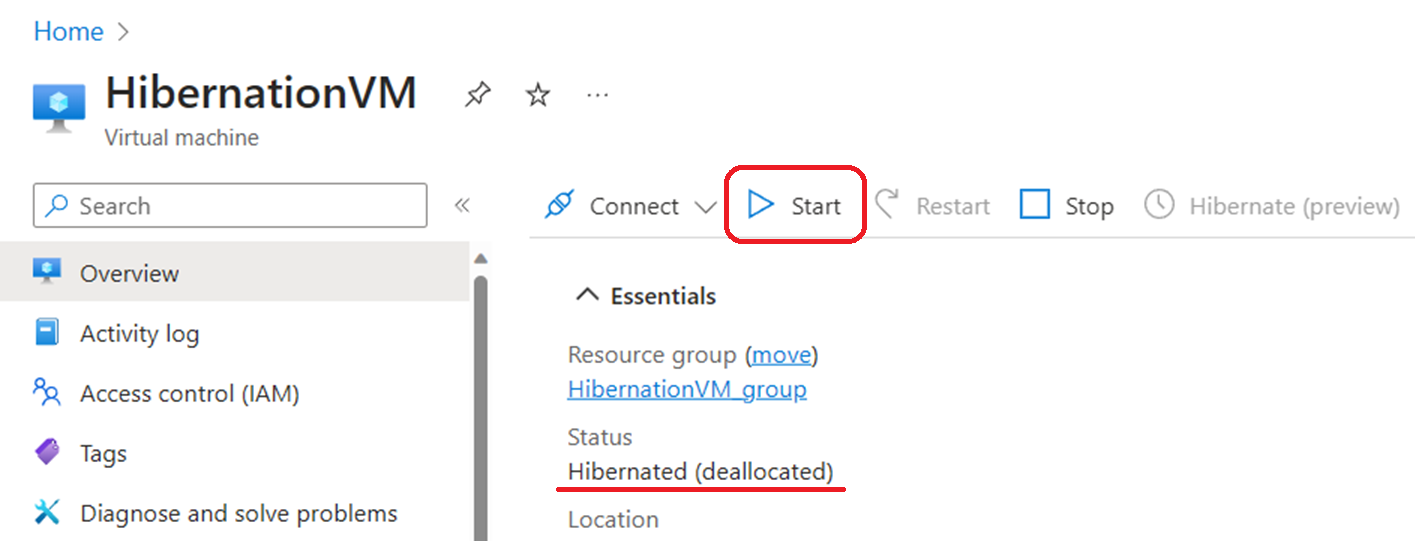
Task: Pin the HibernationVM resource
Action: tap(478, 95)
